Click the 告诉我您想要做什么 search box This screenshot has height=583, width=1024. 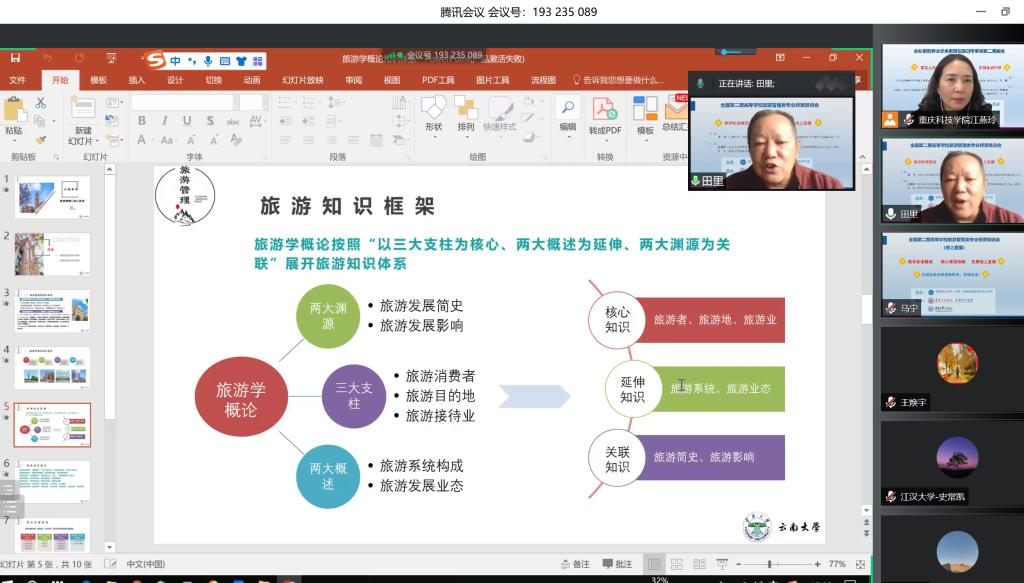tap(620, 80)
